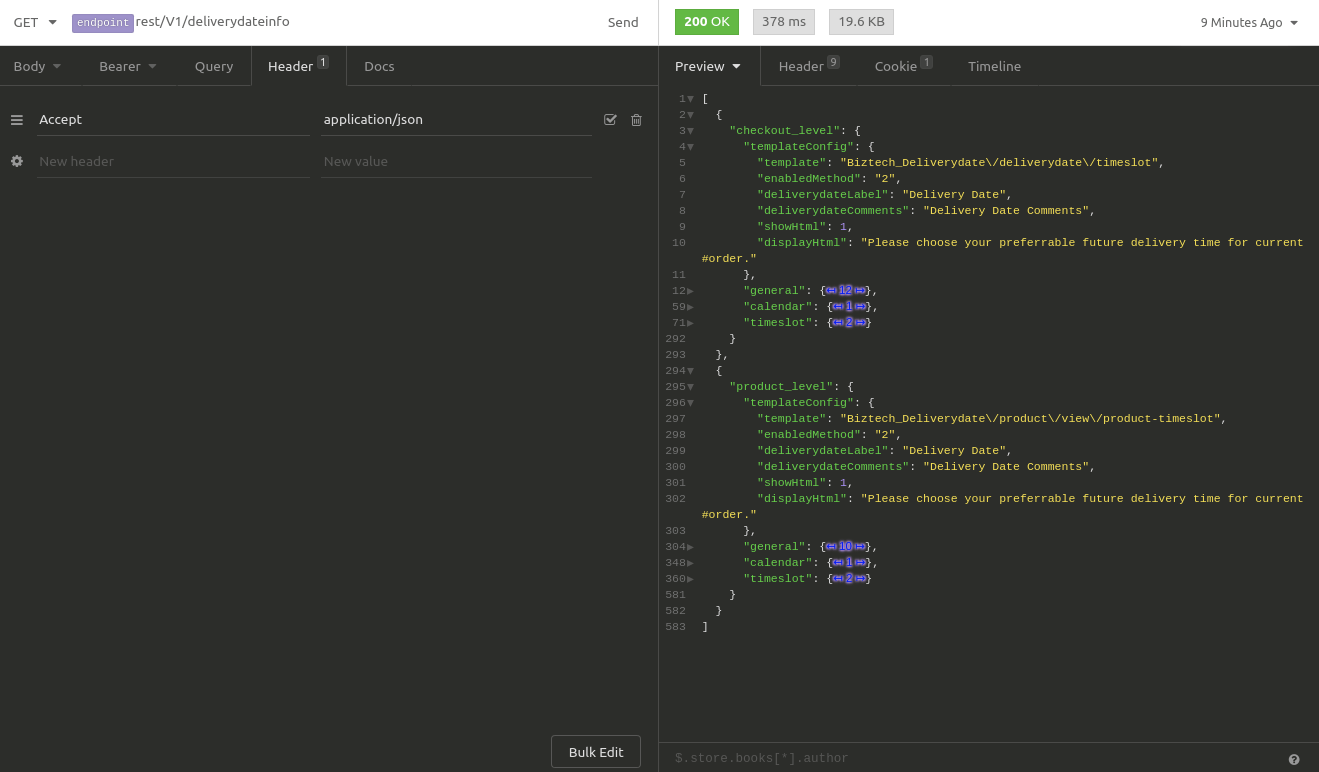Delete the Accept header using trash icon
Viewport: 1319px width, 772px height.
(x=636, y=119)
